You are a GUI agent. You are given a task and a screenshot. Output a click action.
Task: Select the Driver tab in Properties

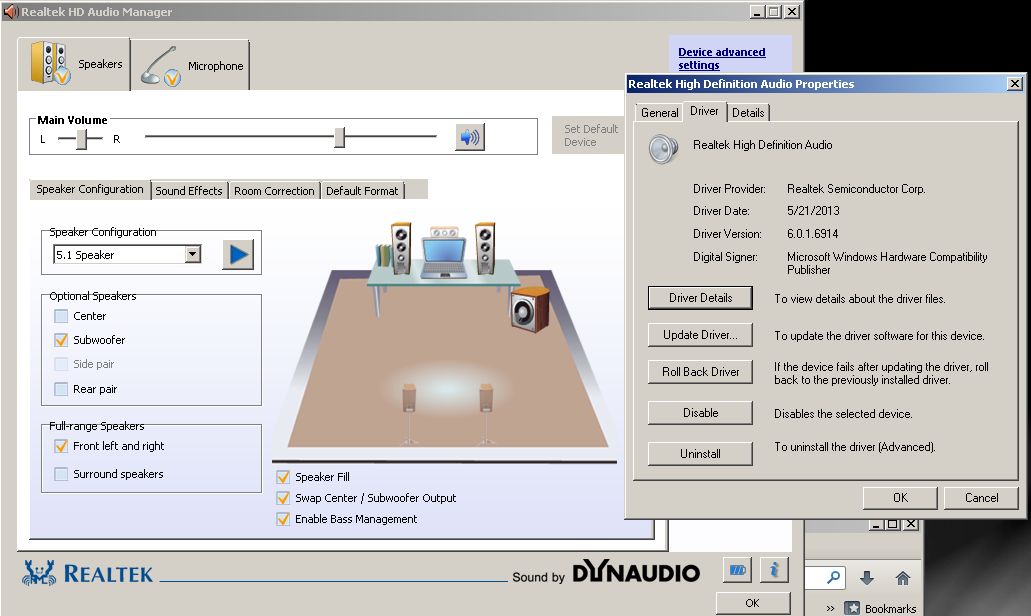click(x=704, y=111)
